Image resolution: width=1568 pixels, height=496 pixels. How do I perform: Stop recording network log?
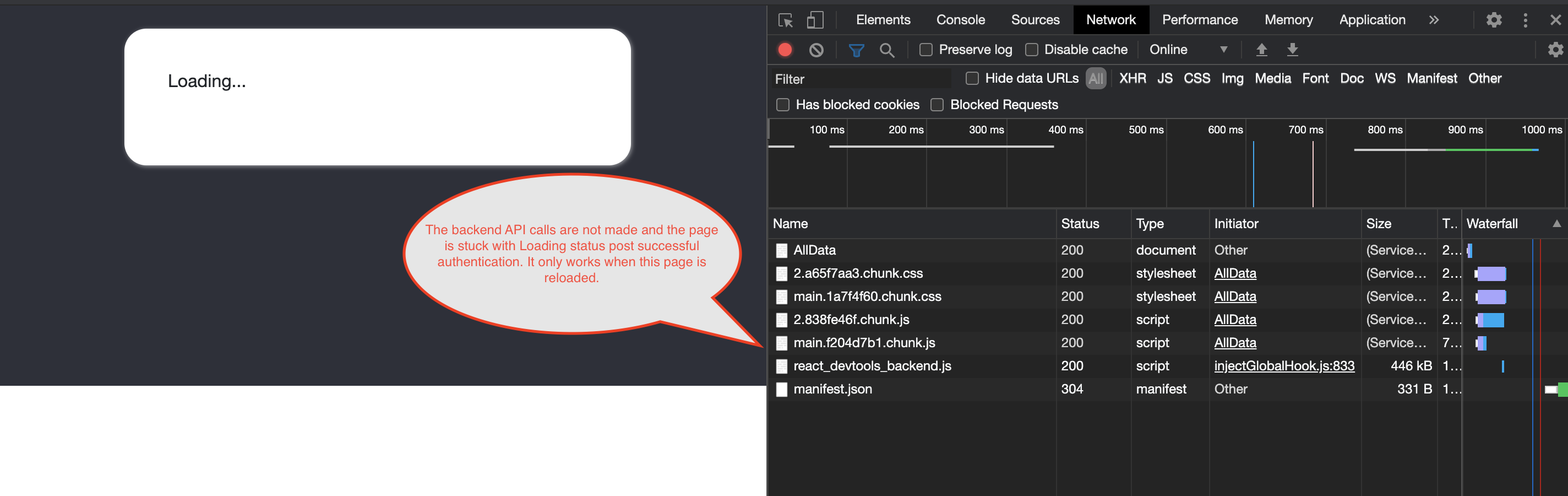pos(785,50)
